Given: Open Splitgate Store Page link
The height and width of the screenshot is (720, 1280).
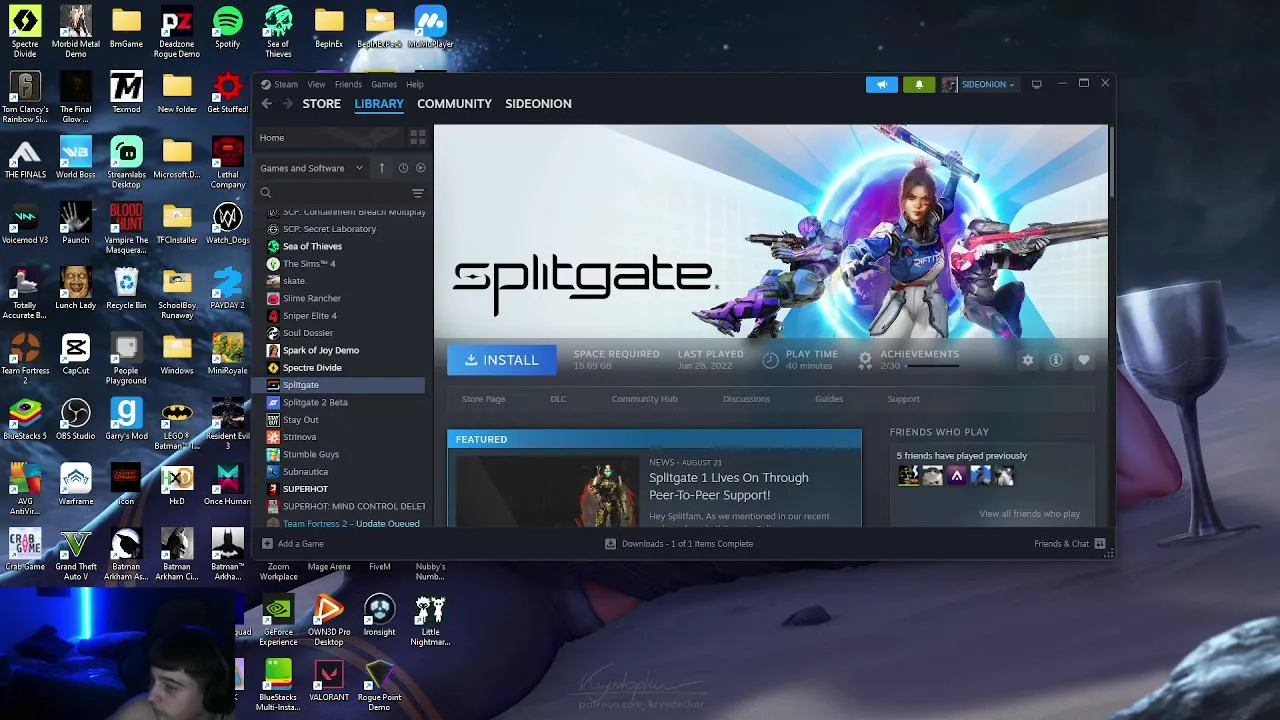Looking at the screenshot, I should [x=483, y=399].
